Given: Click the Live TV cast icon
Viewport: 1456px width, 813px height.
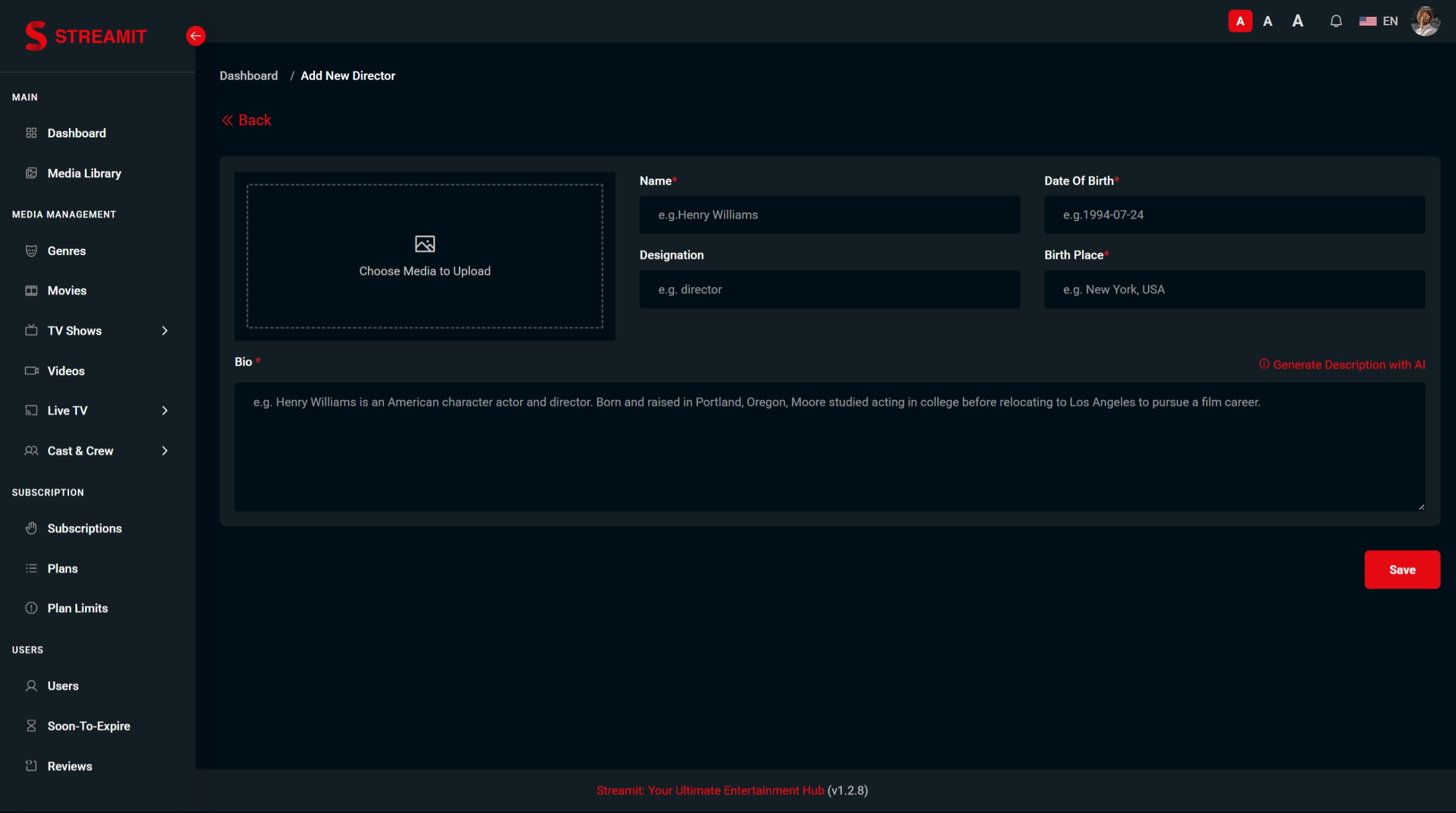Looking at the screenshot, I should tap(31, 411).
